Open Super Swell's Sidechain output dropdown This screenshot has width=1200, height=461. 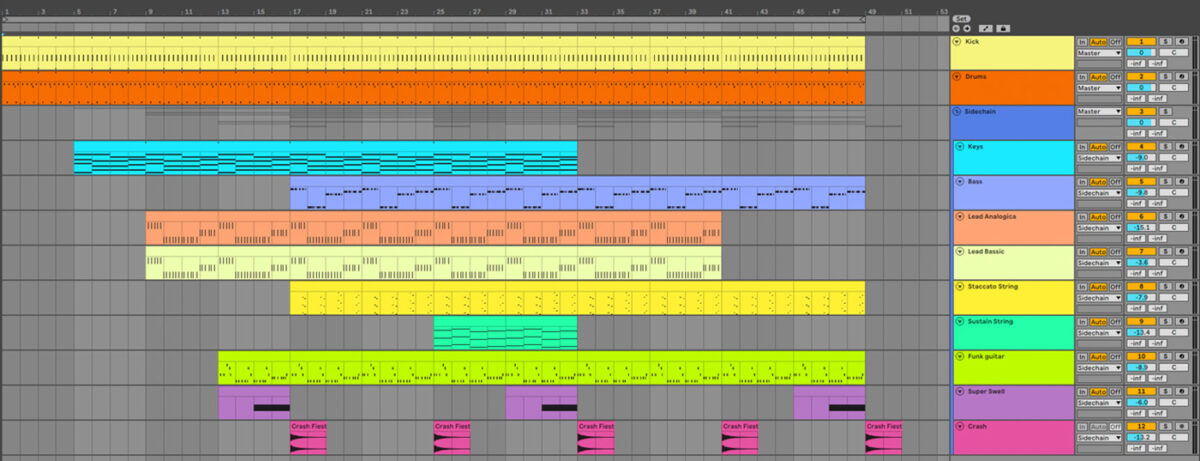(x=1099, y=403)
